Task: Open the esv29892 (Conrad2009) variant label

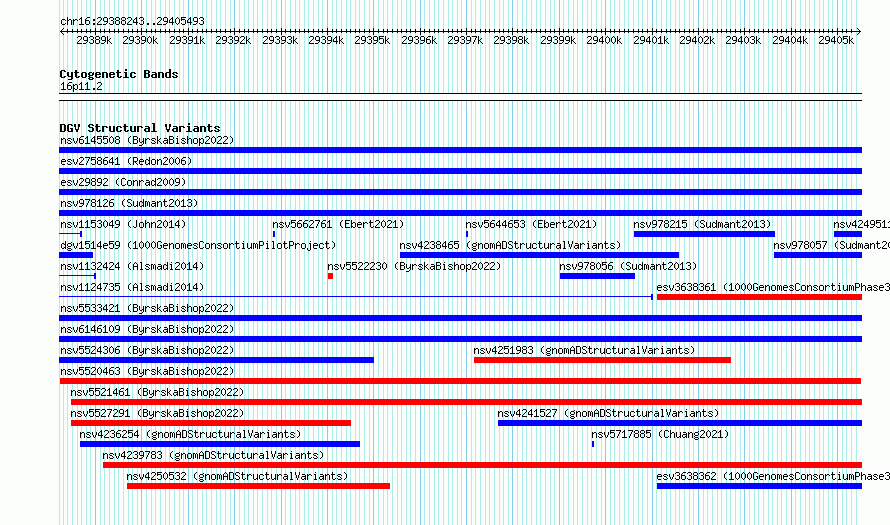Action: click(123, 182)
